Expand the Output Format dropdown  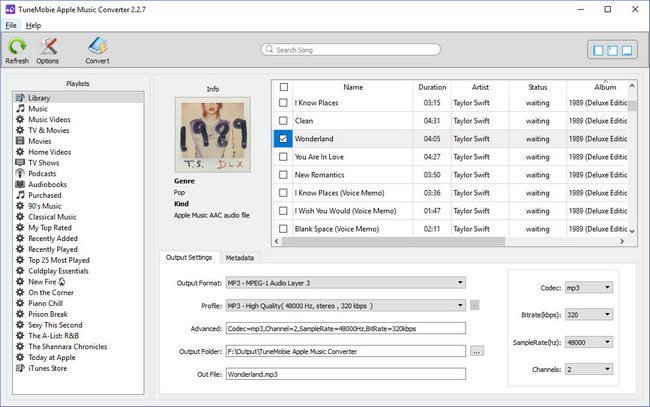point(346,283)
